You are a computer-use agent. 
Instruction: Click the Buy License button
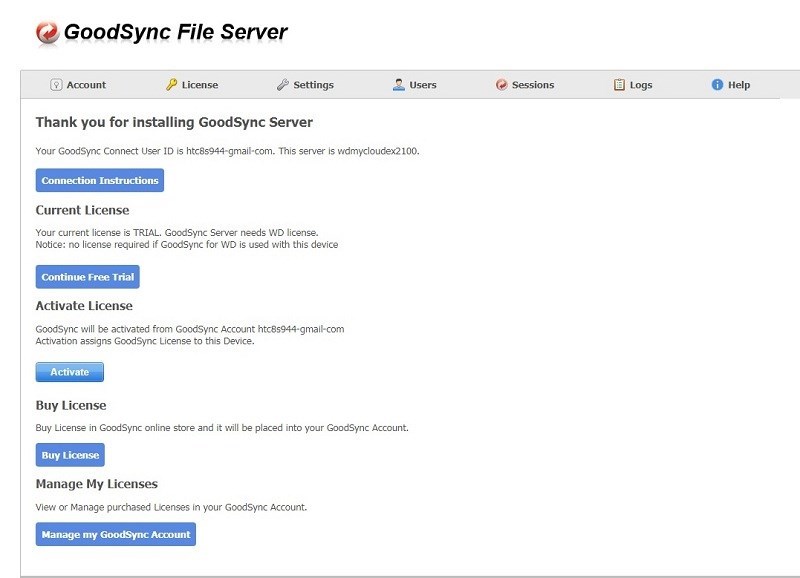(70, 454)
